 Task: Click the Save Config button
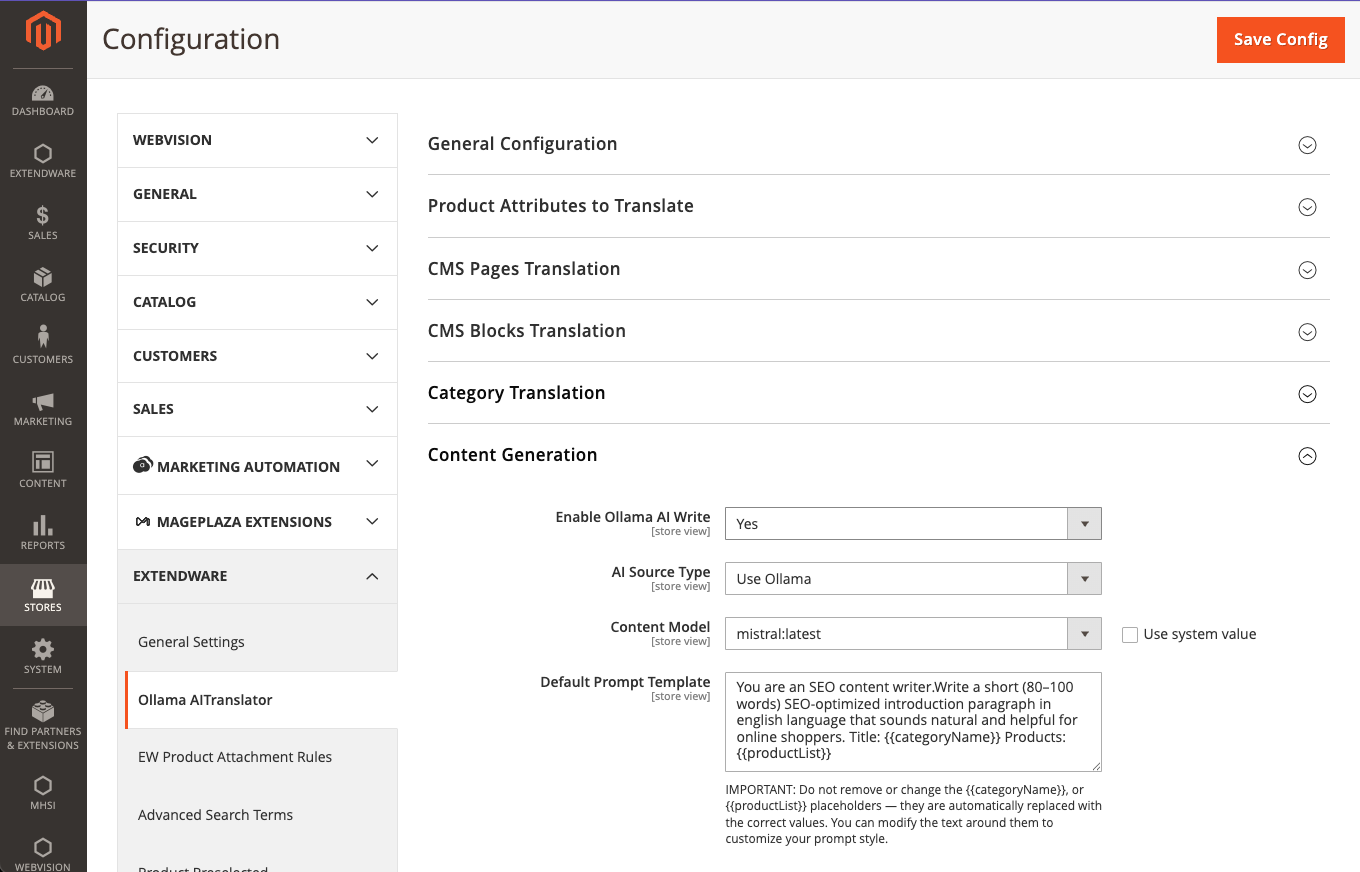click(x=1280, y=40)
